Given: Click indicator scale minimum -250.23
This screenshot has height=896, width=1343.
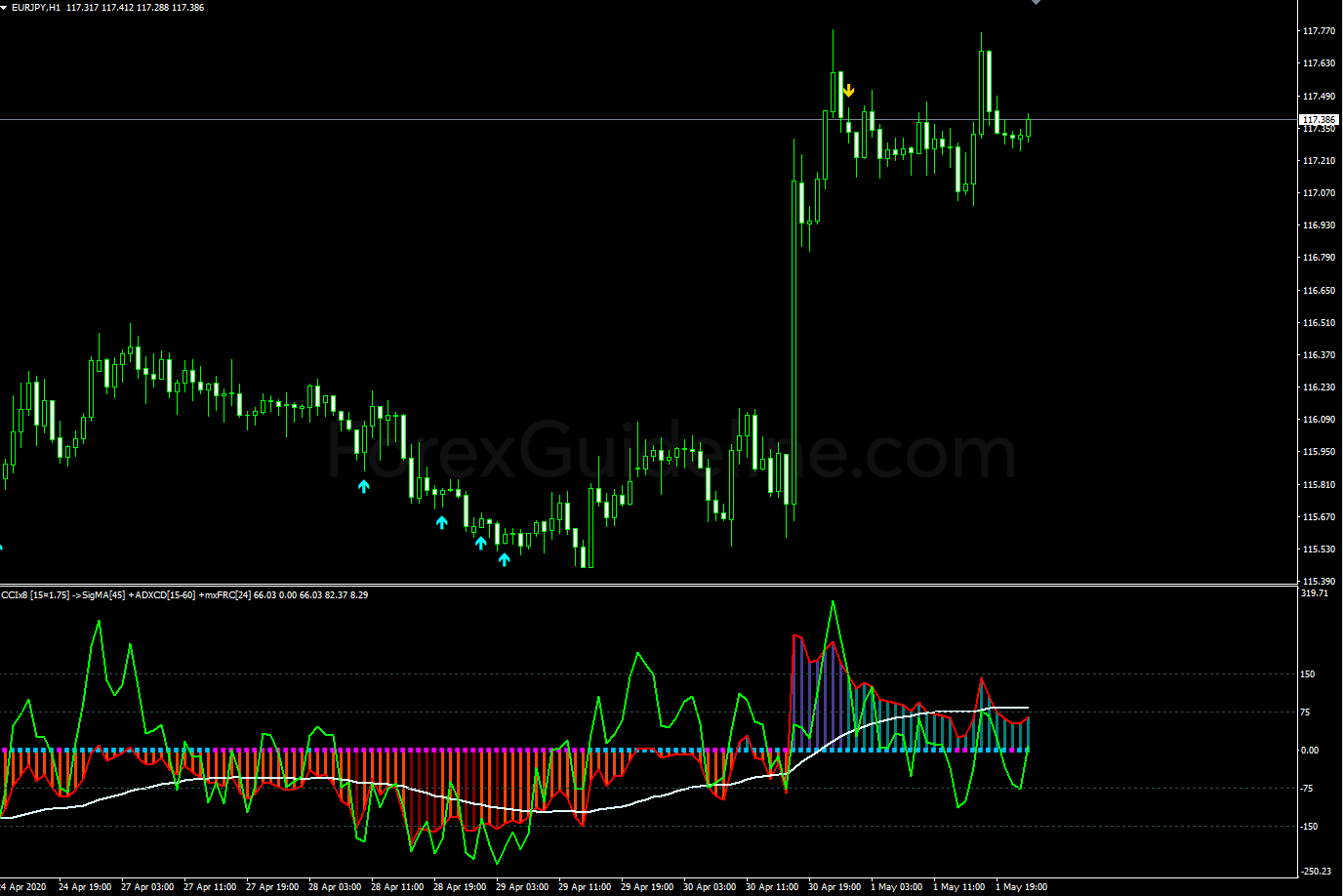Looking at the screenshot, I should coord(1317,872).
